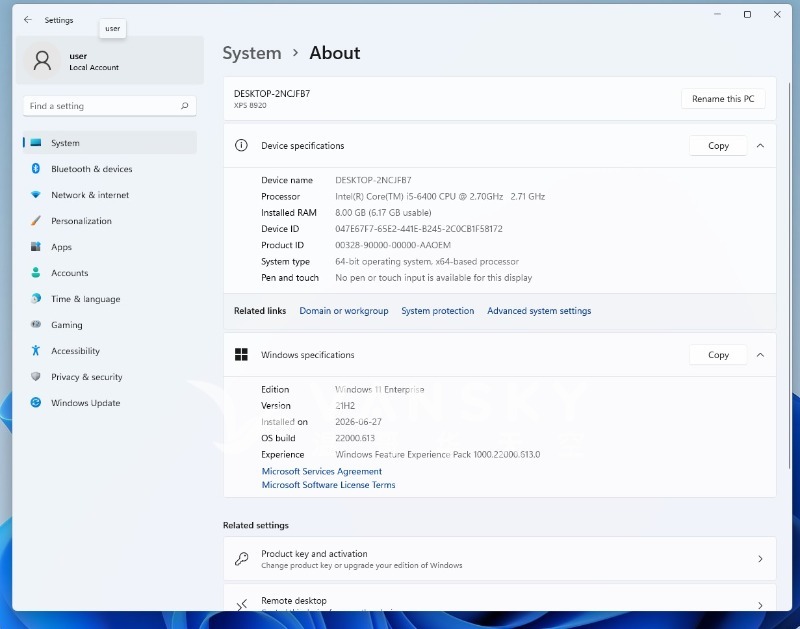
Task: Open System protection link
Action: pyautogui.click(x=438, y=311)
